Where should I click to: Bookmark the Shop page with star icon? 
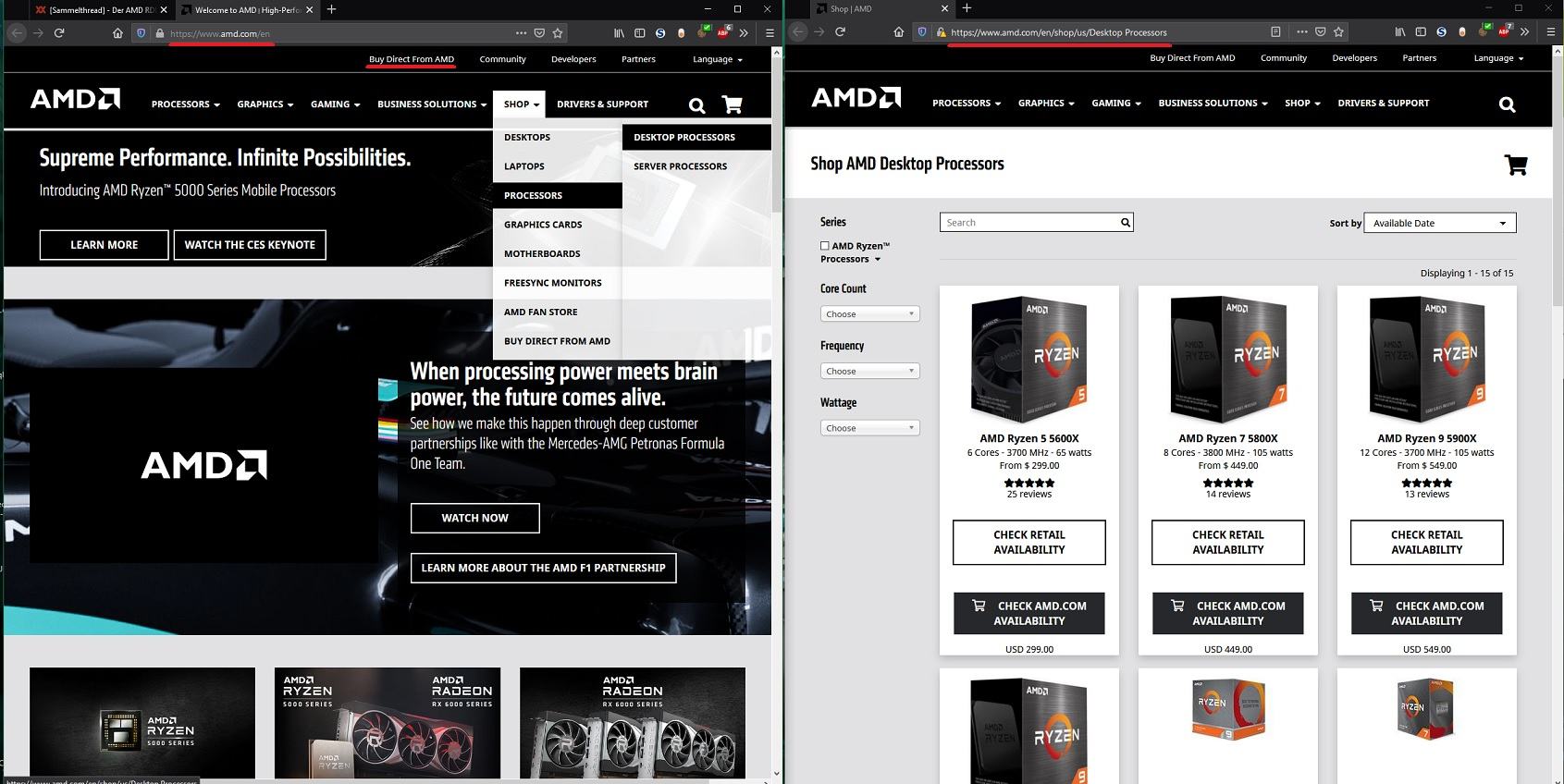[1338, 31]
